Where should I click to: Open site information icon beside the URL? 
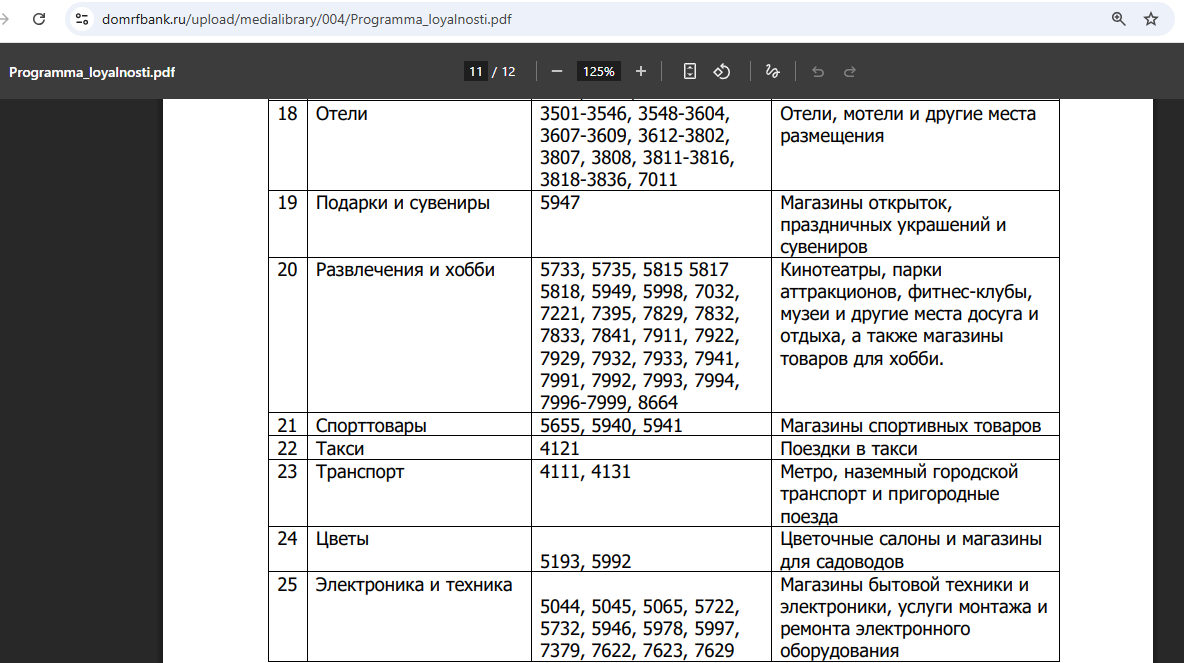click(x=82, y=19)
